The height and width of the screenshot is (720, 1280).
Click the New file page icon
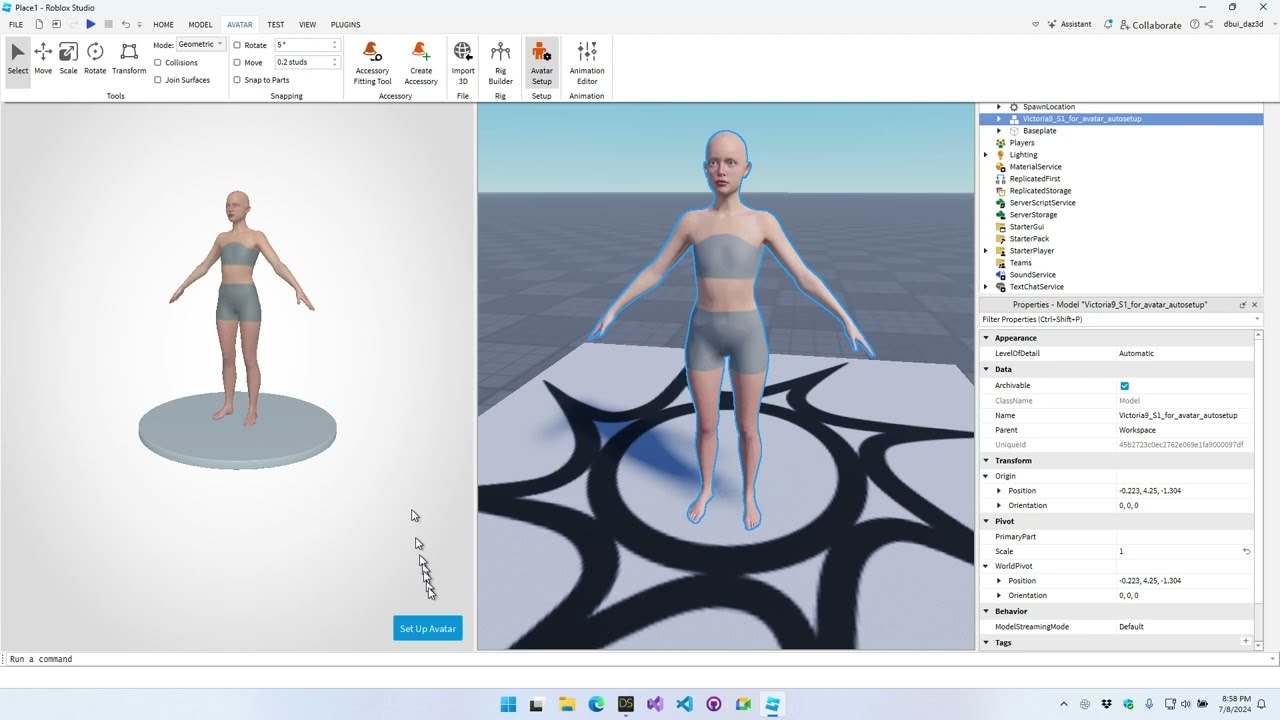(x=39, y=24)
